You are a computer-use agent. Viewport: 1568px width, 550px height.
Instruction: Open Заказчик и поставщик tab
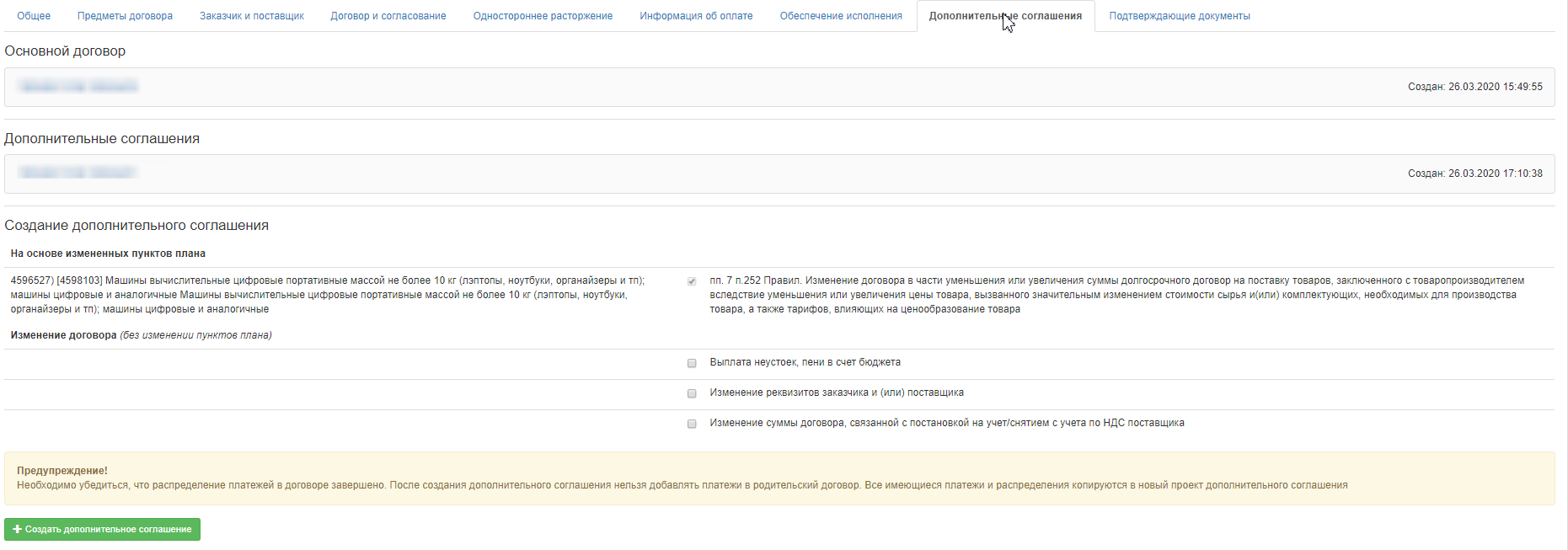(251, 16)
